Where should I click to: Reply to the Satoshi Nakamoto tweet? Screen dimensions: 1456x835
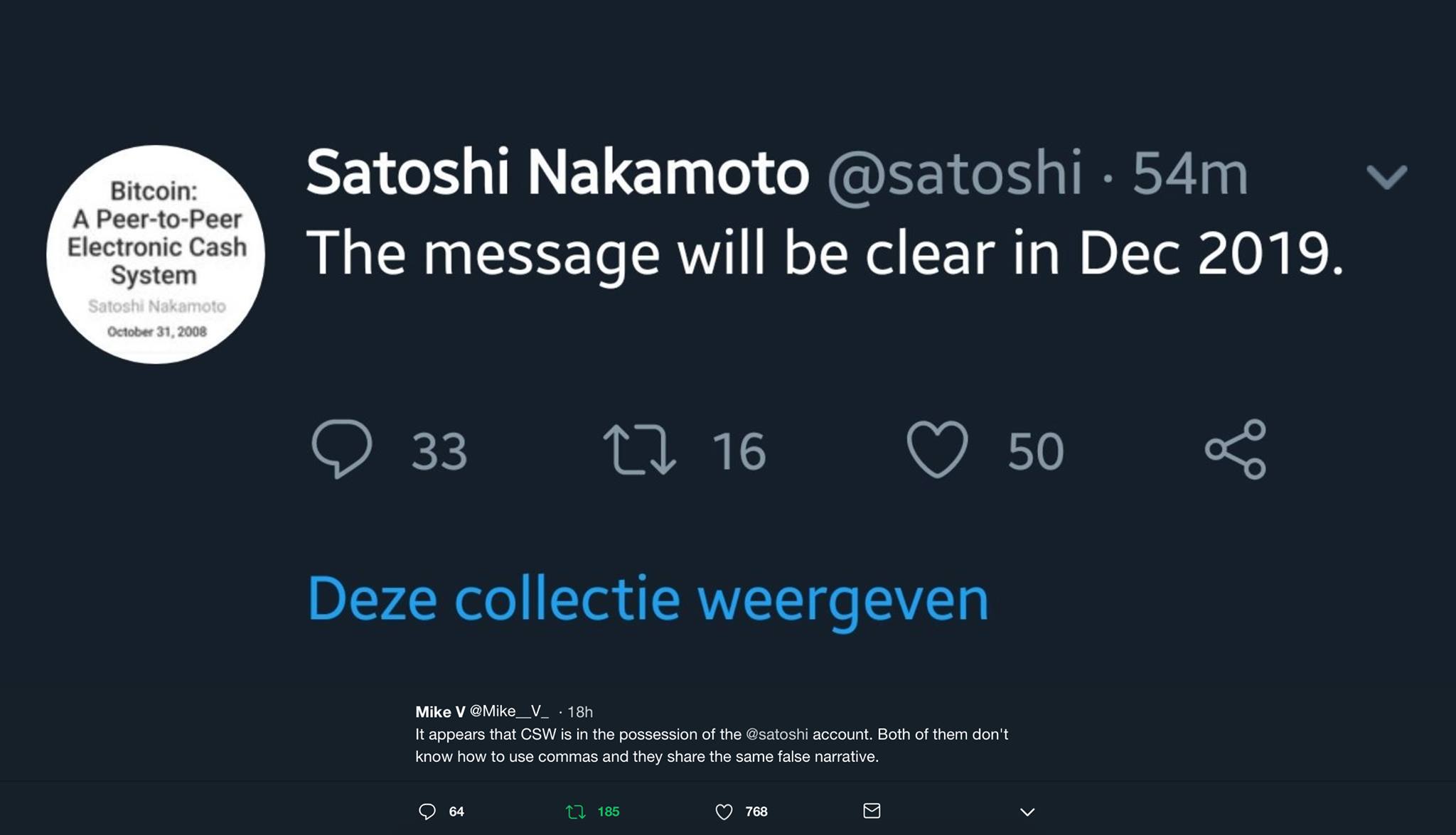(342, 449)
